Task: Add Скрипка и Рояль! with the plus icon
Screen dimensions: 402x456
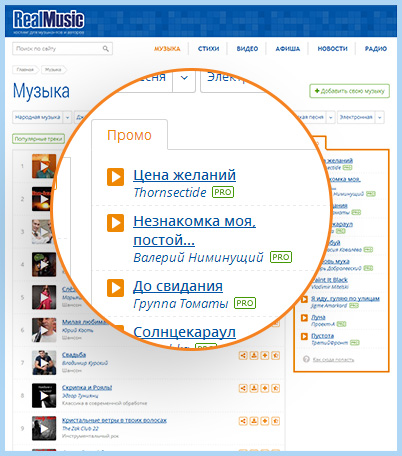Action: pyautogui.click(x=265, y=388)
